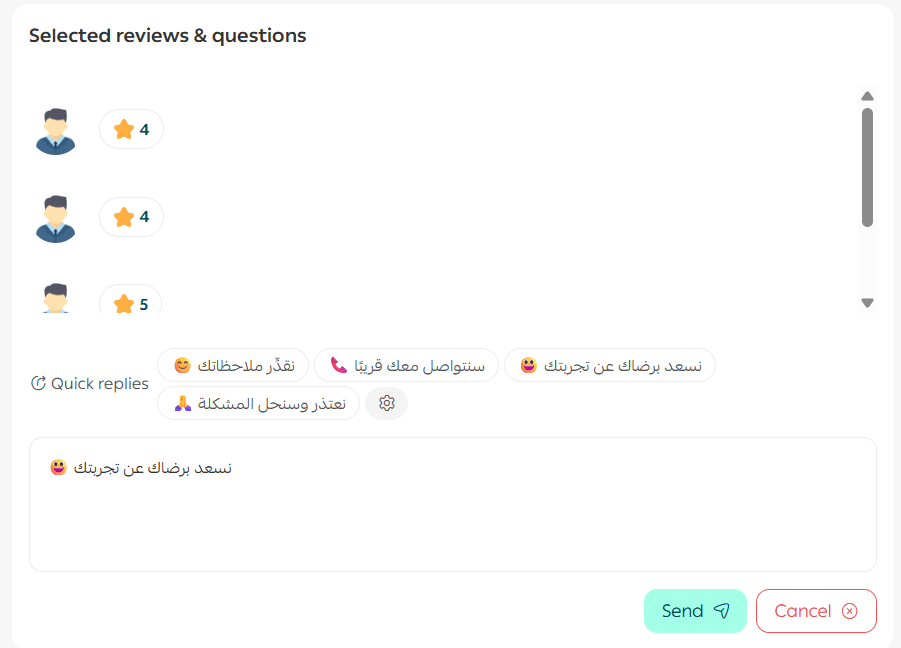
Task: Select the 'سنتواصل معك قريبًا' quick reply
Action: [x=407, y=366]
